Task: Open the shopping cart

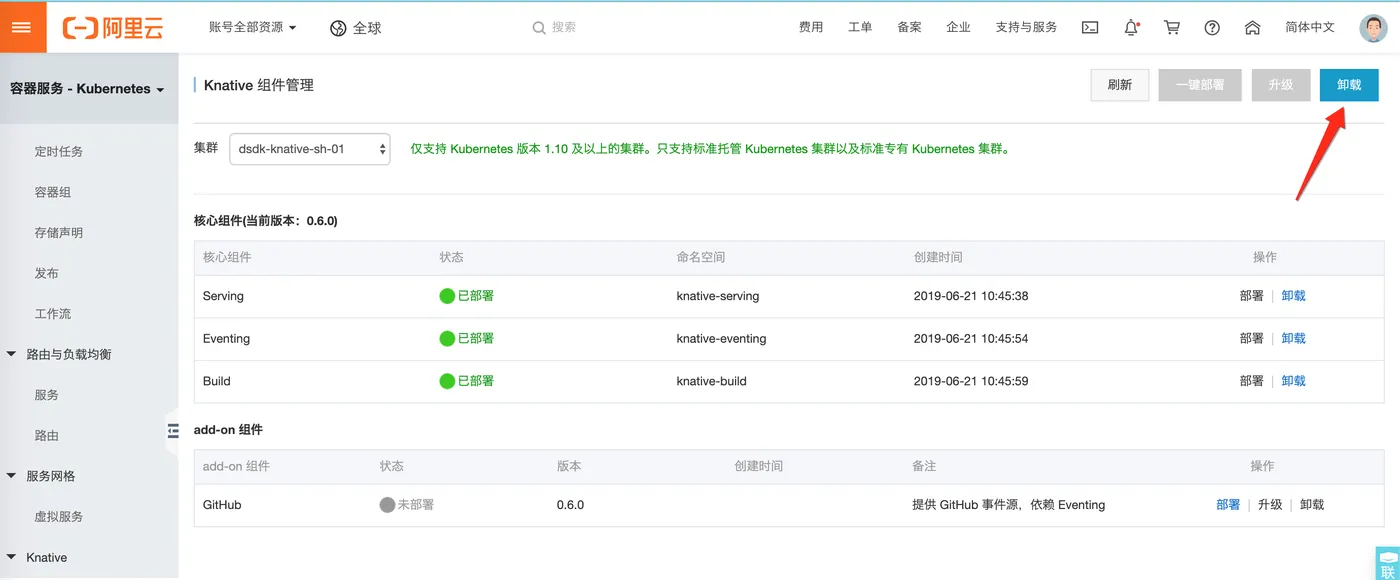Action: point(1172,28)
